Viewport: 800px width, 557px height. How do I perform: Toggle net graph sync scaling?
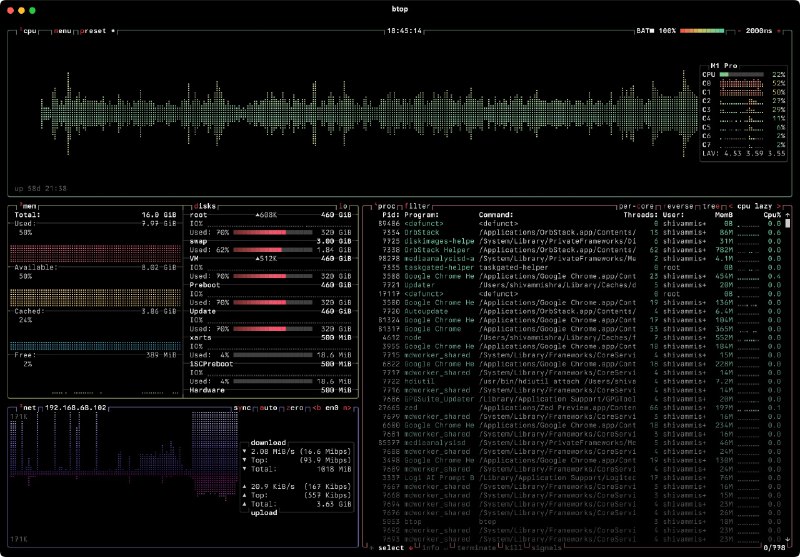(x=244, y=409)
